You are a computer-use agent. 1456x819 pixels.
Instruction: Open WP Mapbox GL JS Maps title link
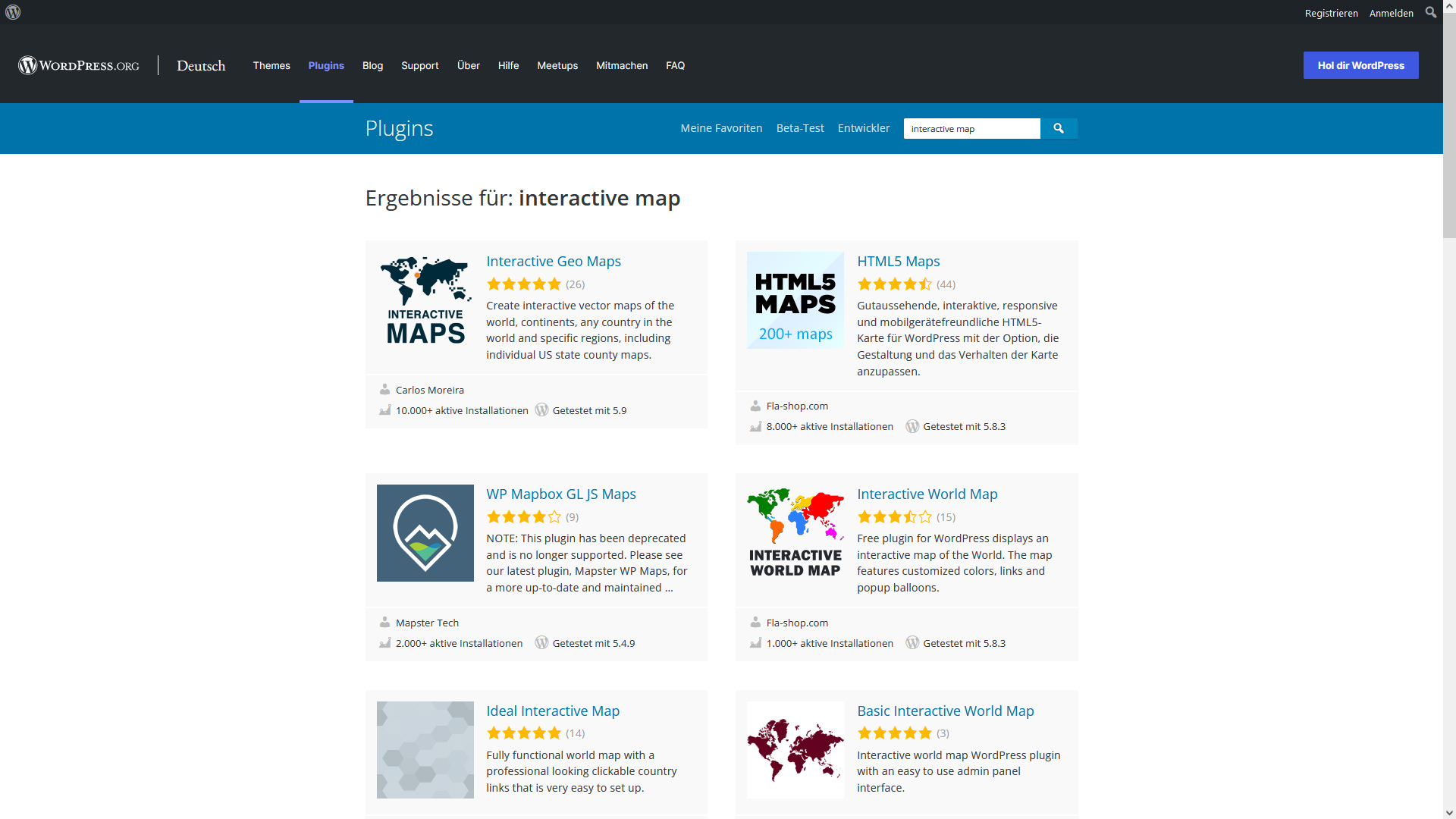coord(561,494)
